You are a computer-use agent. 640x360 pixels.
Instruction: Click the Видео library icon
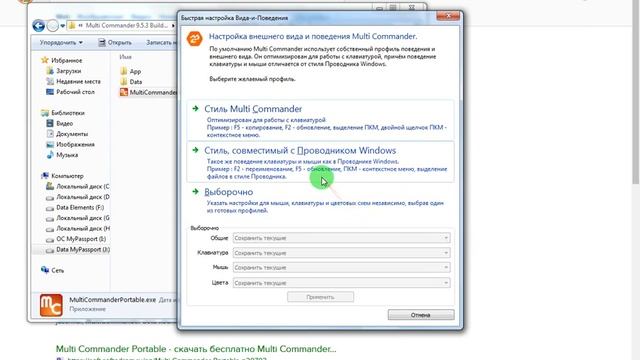pyautogui.click(x=50, y=123)
